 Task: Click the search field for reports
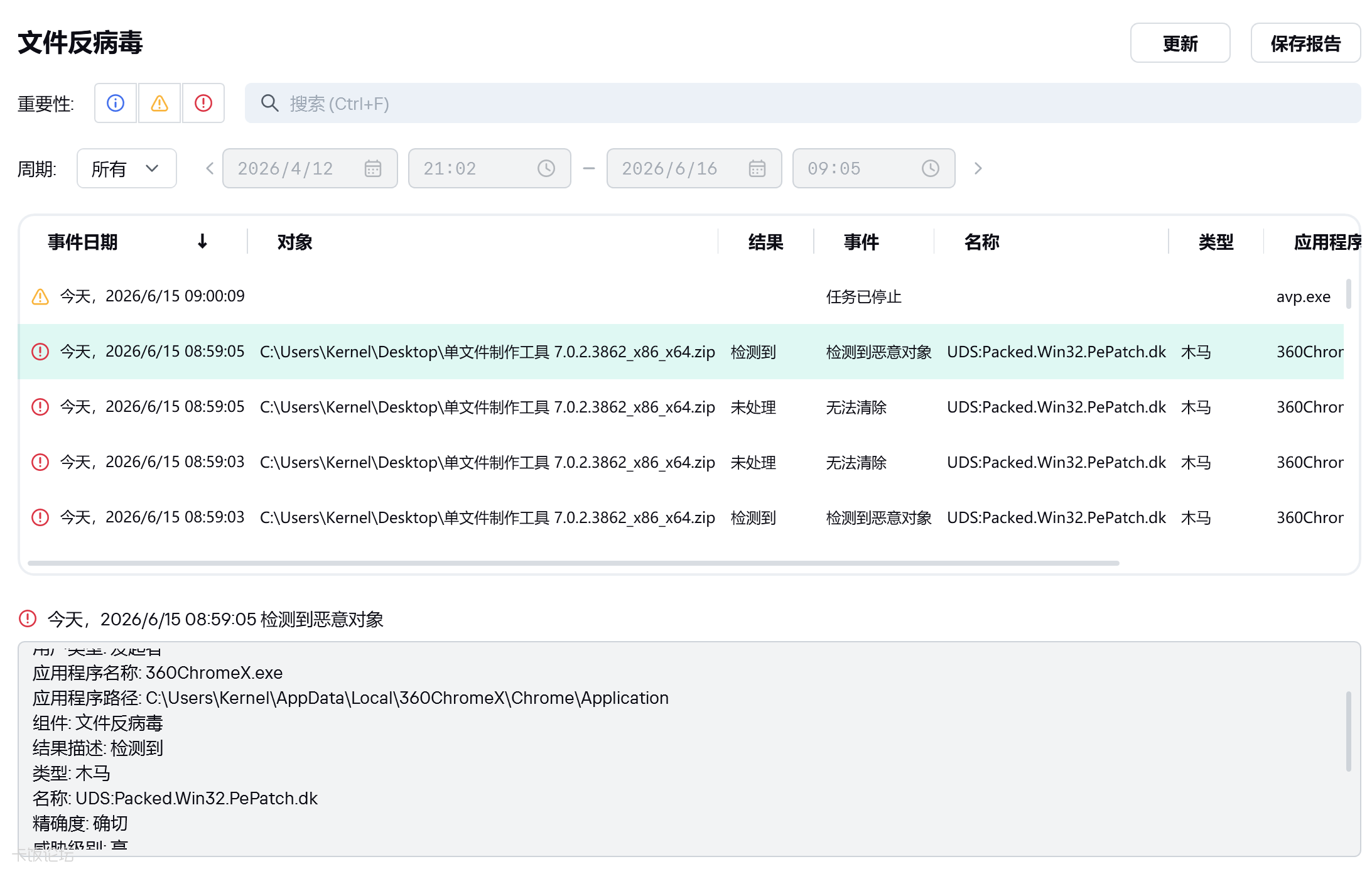(x=802, y=103)
